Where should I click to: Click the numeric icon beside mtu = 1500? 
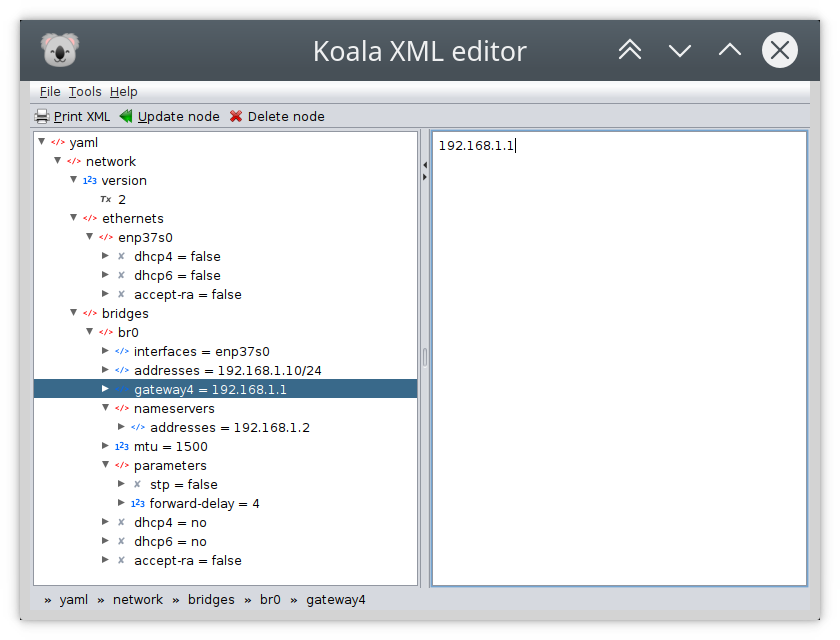[122, 447]
